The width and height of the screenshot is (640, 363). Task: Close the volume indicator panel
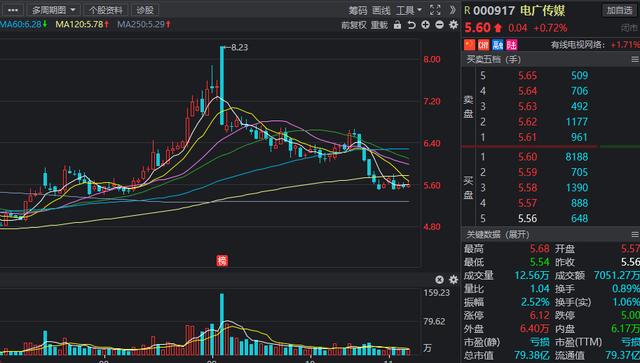tap(439, 280)
